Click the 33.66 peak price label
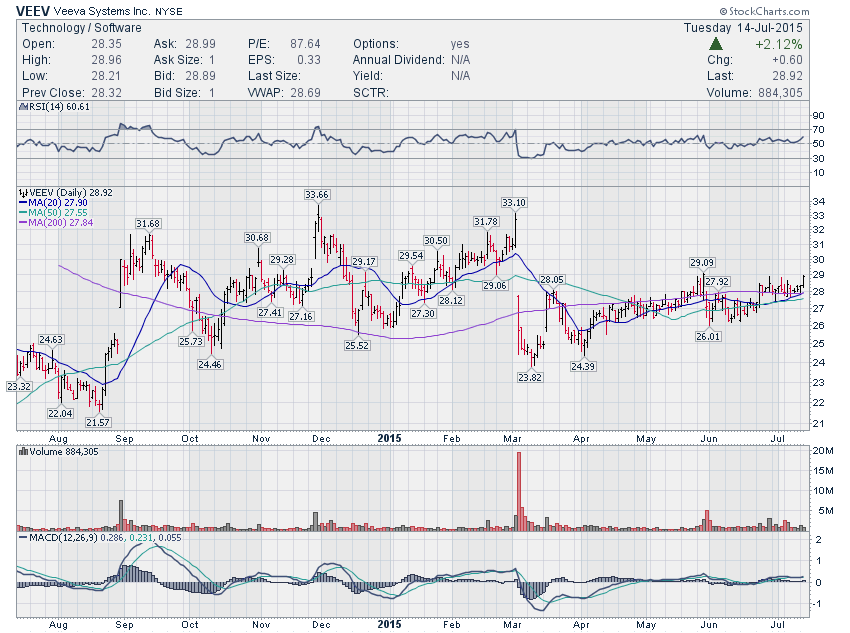Viewport: 850px width, 633px height. click(317, 195)
